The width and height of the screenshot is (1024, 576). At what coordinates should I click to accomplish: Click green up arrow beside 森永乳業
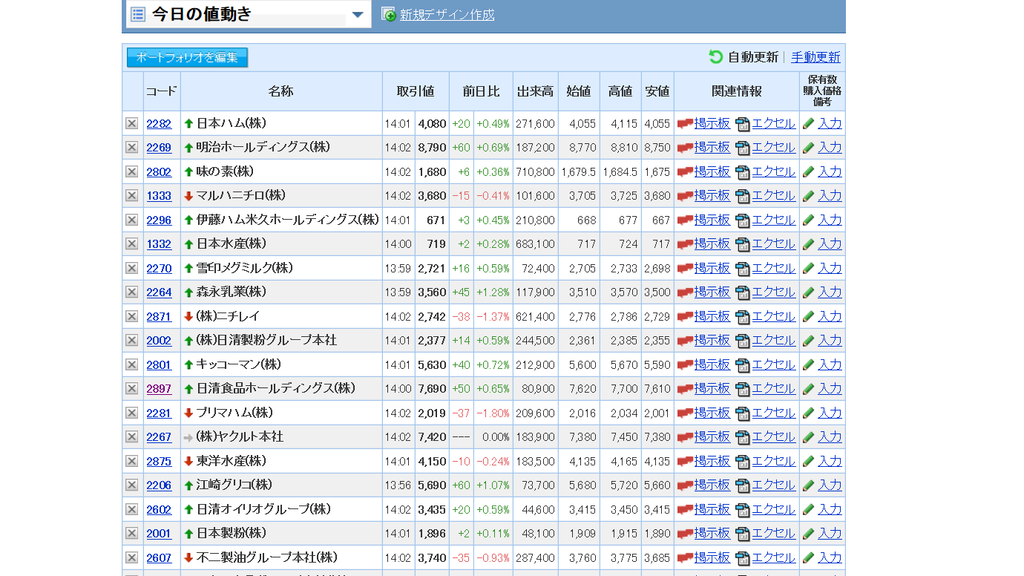pyautogui.click(x=189, y=293)
